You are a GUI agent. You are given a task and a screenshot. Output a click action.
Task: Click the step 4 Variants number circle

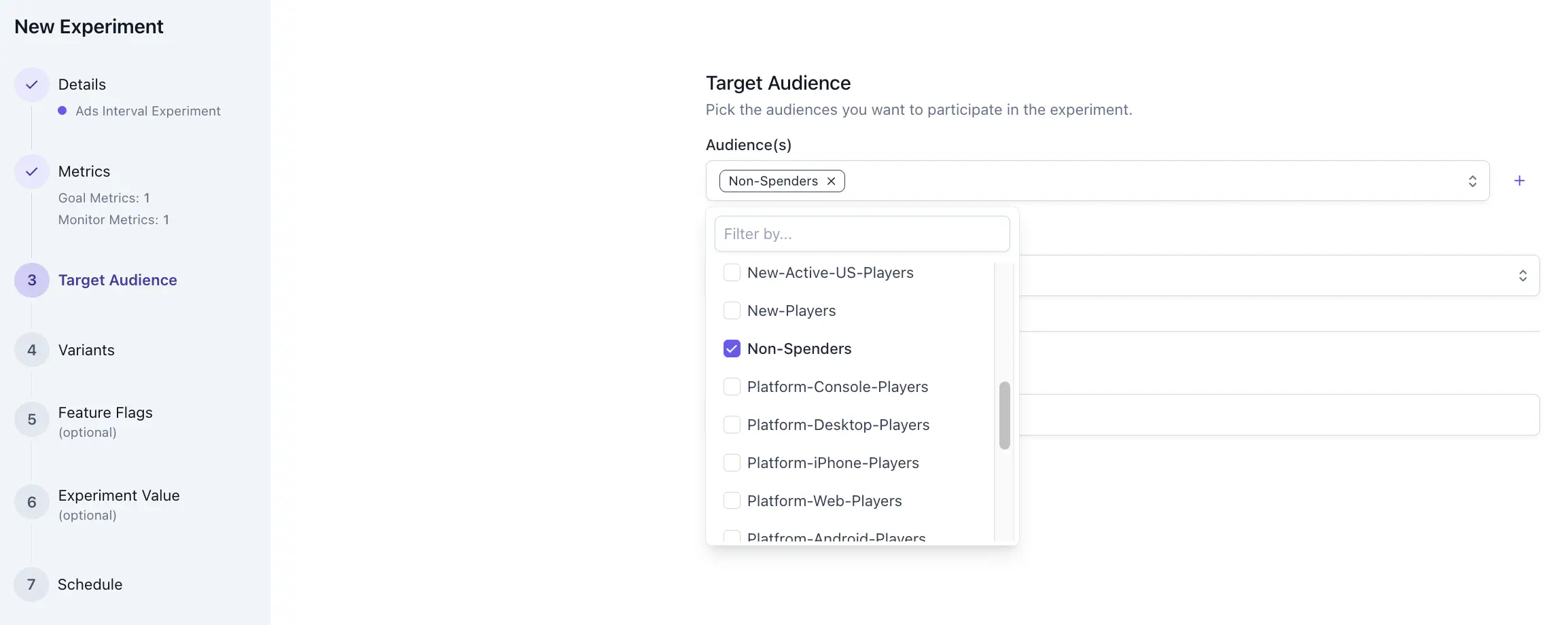(31, 350)
